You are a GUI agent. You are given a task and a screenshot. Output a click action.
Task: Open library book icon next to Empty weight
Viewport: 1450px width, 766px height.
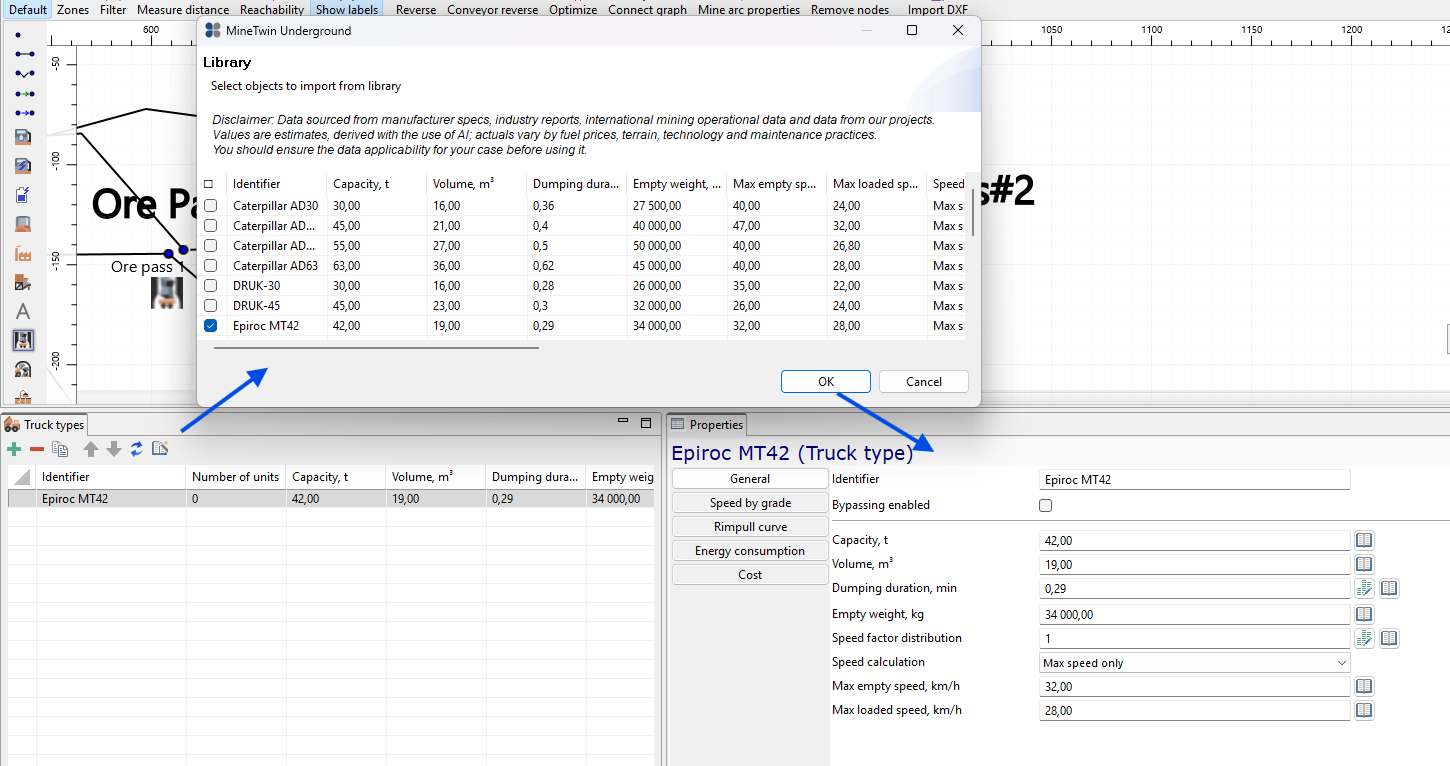click(x=1364, y=614)
